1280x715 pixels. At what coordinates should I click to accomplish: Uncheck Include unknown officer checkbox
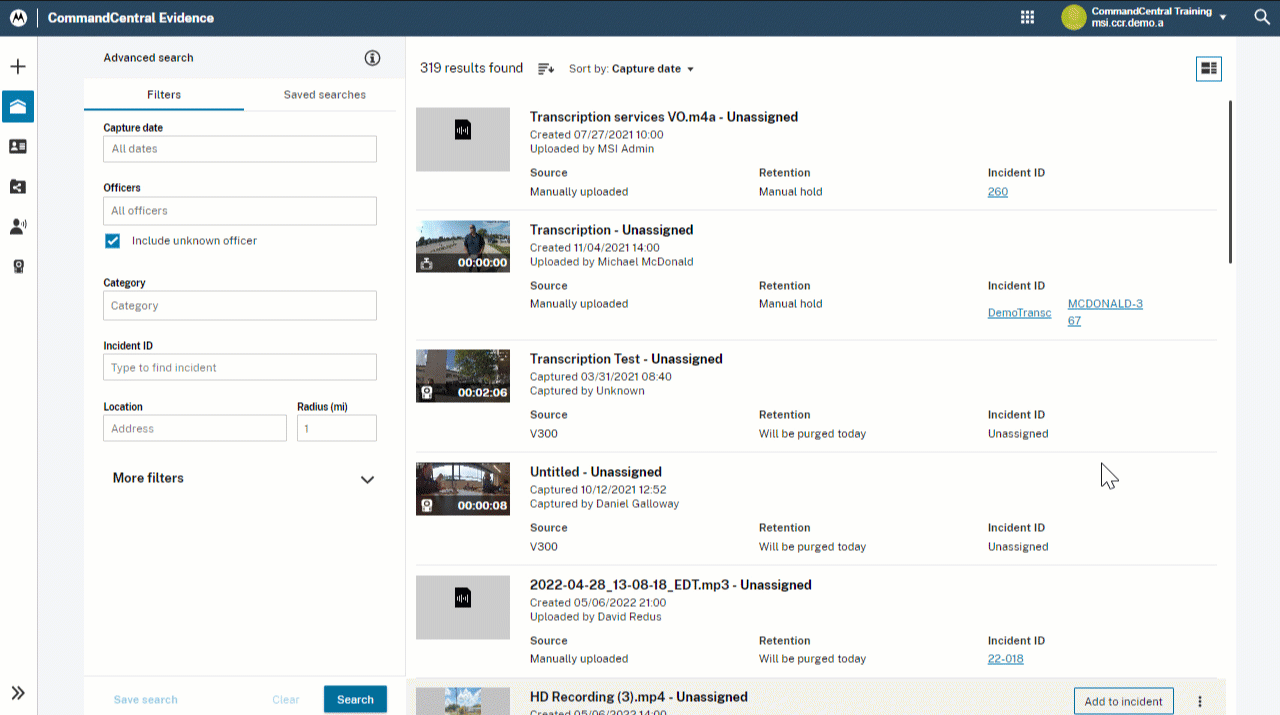coord(113,241)
